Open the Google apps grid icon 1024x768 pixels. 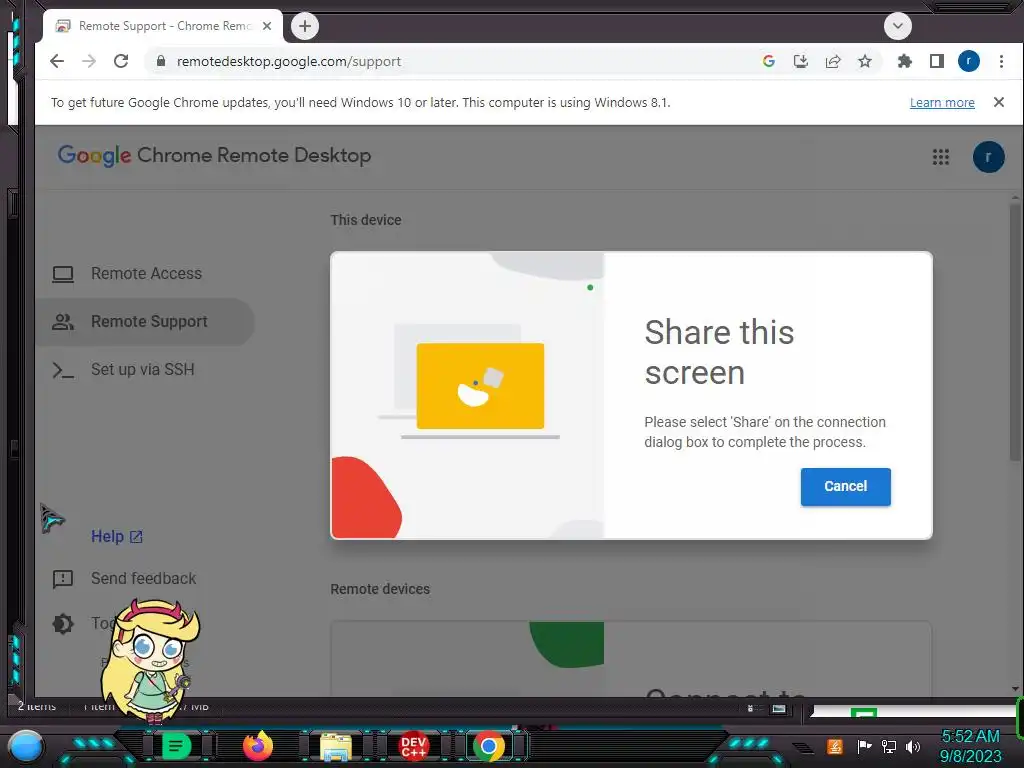940,157
